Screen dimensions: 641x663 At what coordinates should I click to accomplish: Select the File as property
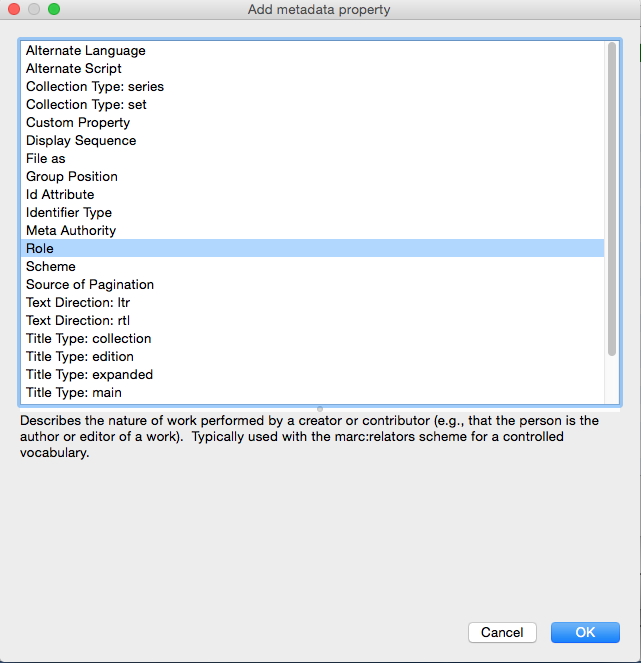pos(45,159)
